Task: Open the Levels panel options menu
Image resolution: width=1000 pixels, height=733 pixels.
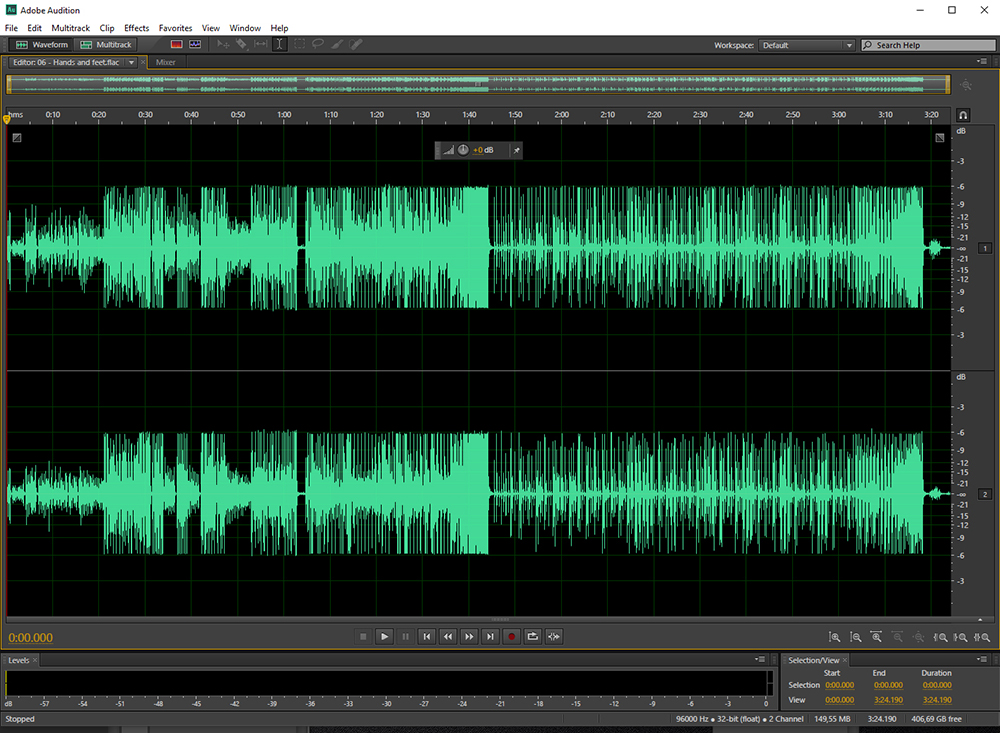Action: point(761,660)
